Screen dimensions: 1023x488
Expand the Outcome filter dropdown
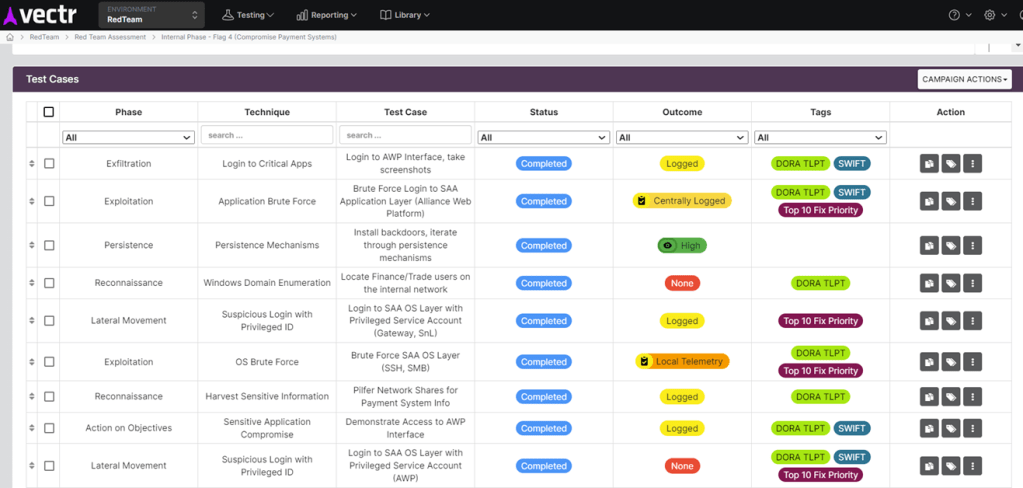point(682,137)
